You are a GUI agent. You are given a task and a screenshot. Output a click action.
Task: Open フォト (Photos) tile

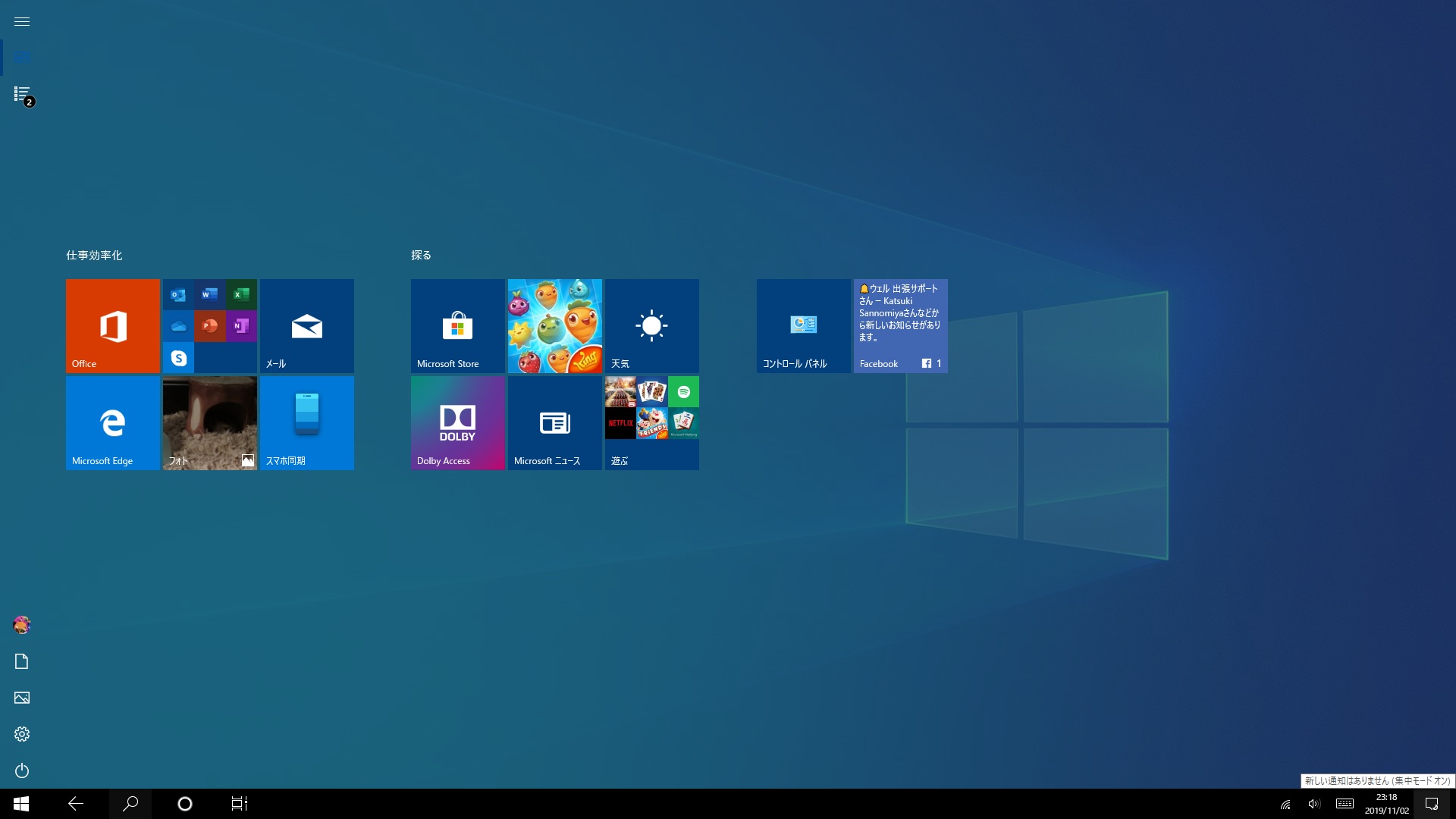click(x=209, y=422)
